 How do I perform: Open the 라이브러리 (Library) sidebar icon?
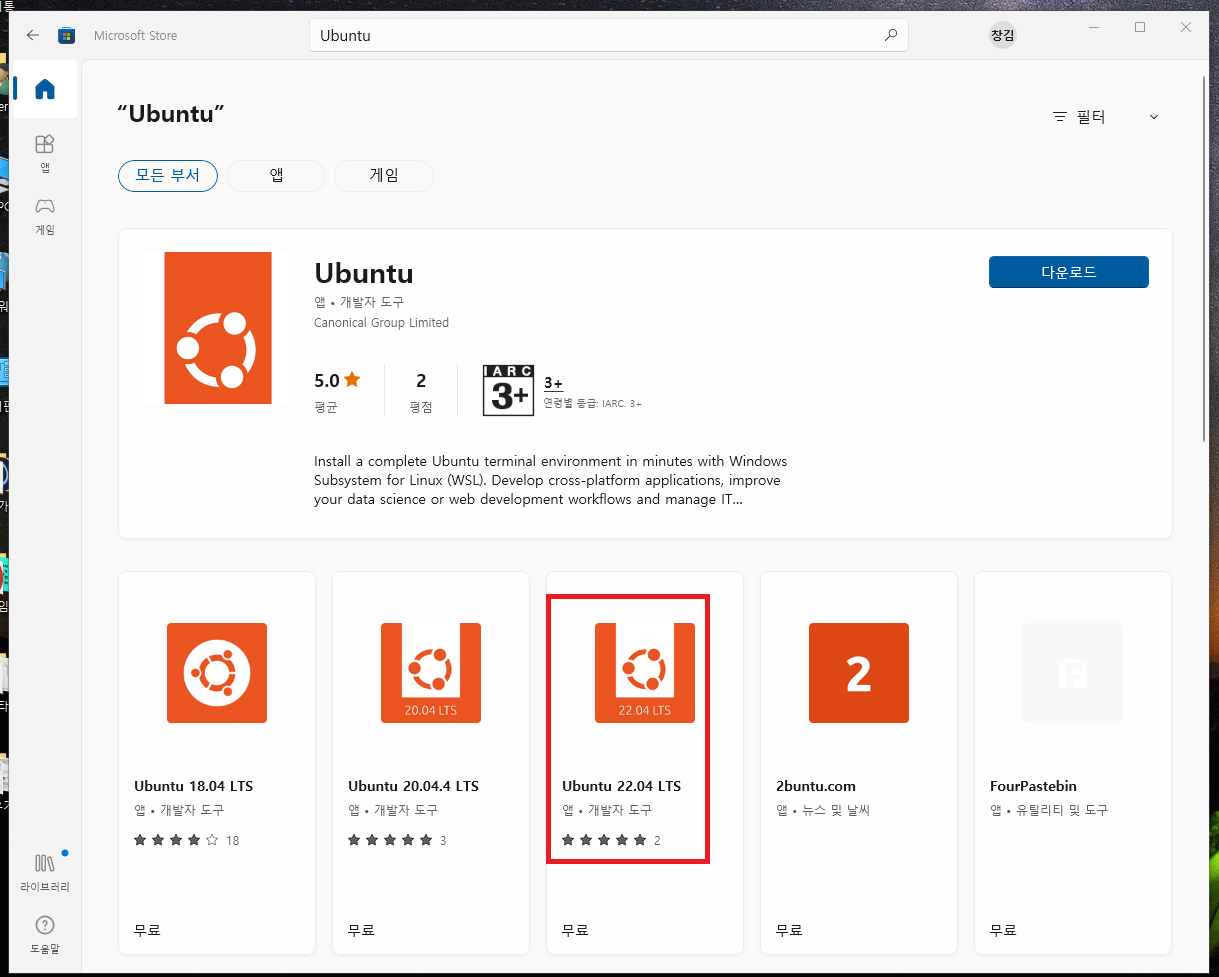coord(45,872)
